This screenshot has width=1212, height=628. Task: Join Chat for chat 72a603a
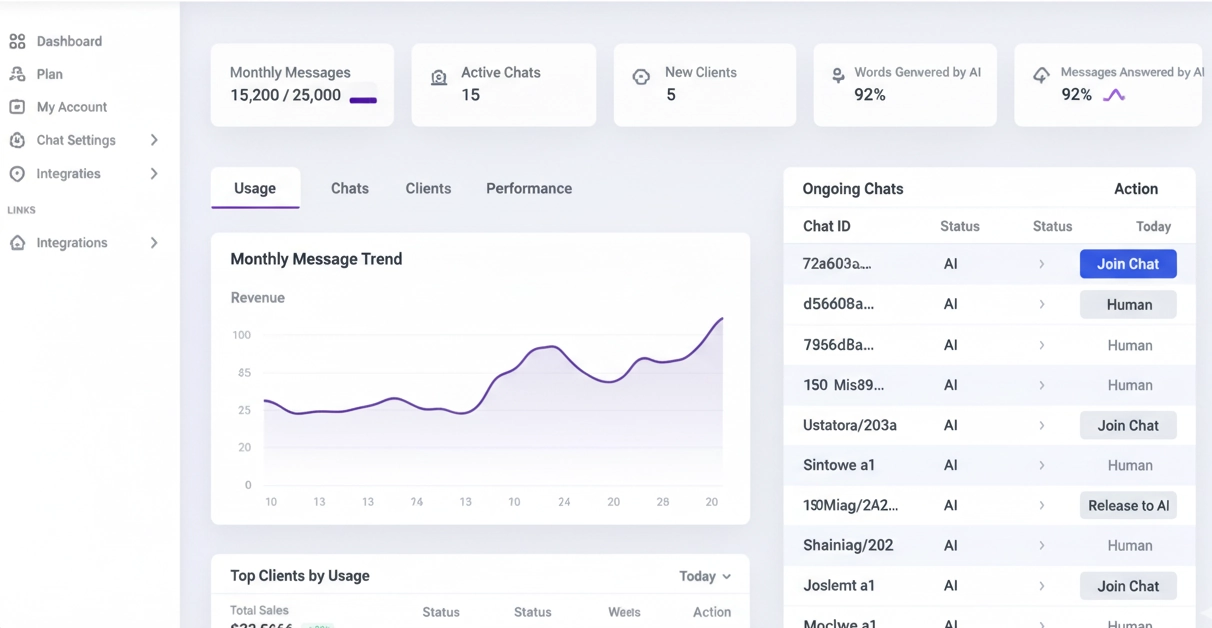pos(1127,264)
